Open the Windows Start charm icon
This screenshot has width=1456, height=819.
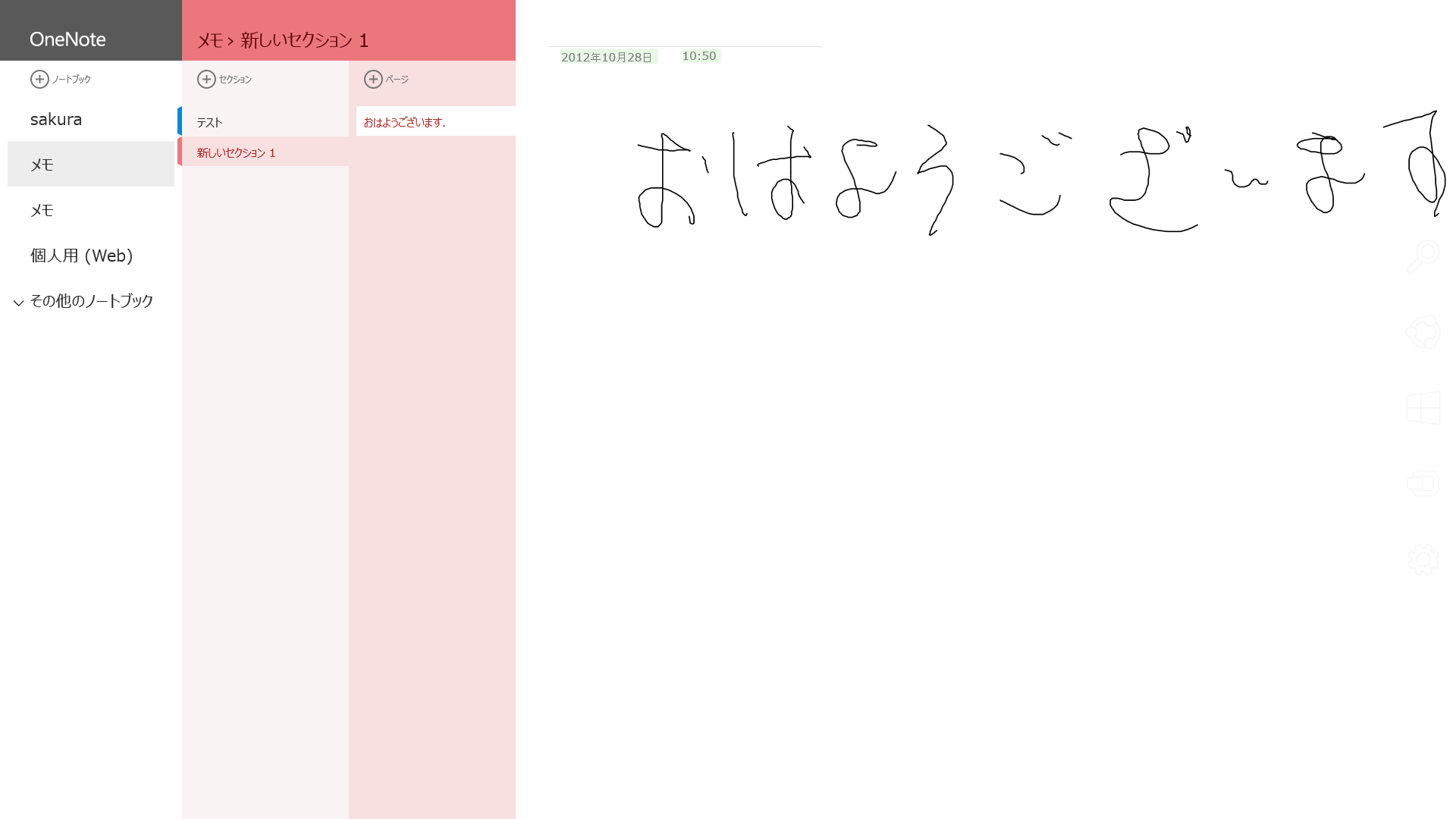pos(1423,408)
